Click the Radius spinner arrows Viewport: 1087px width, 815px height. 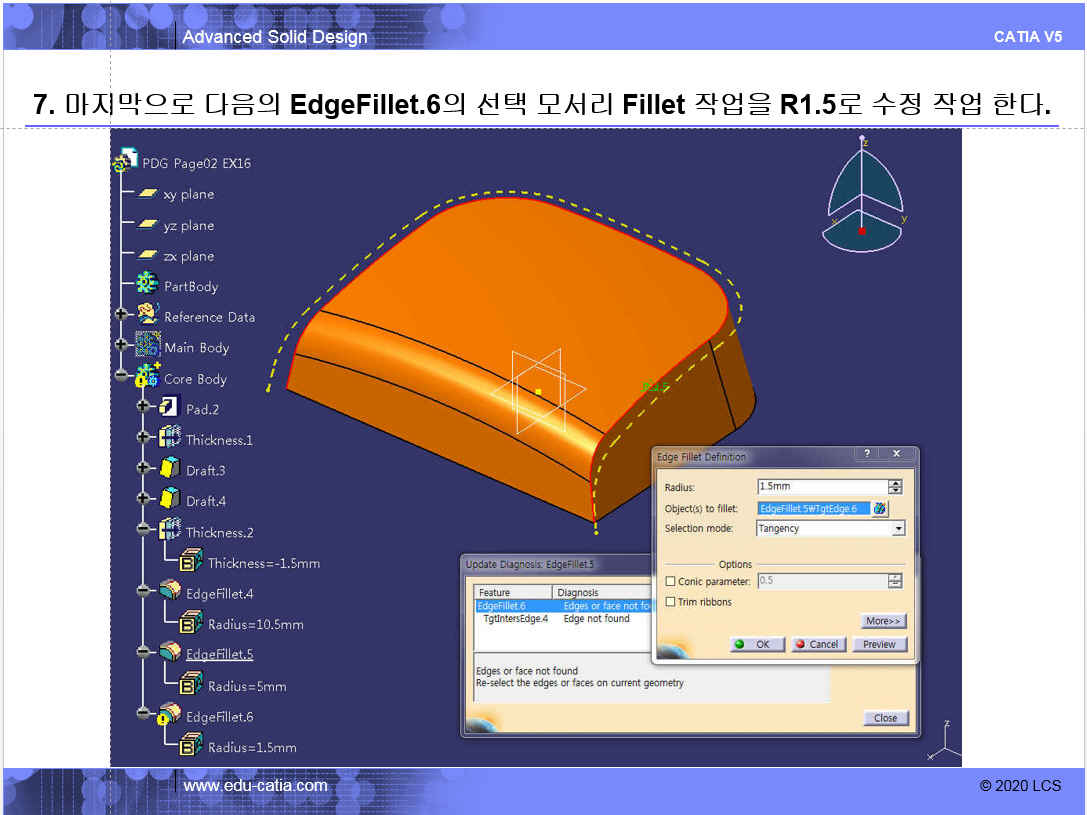tap(895, 486)
